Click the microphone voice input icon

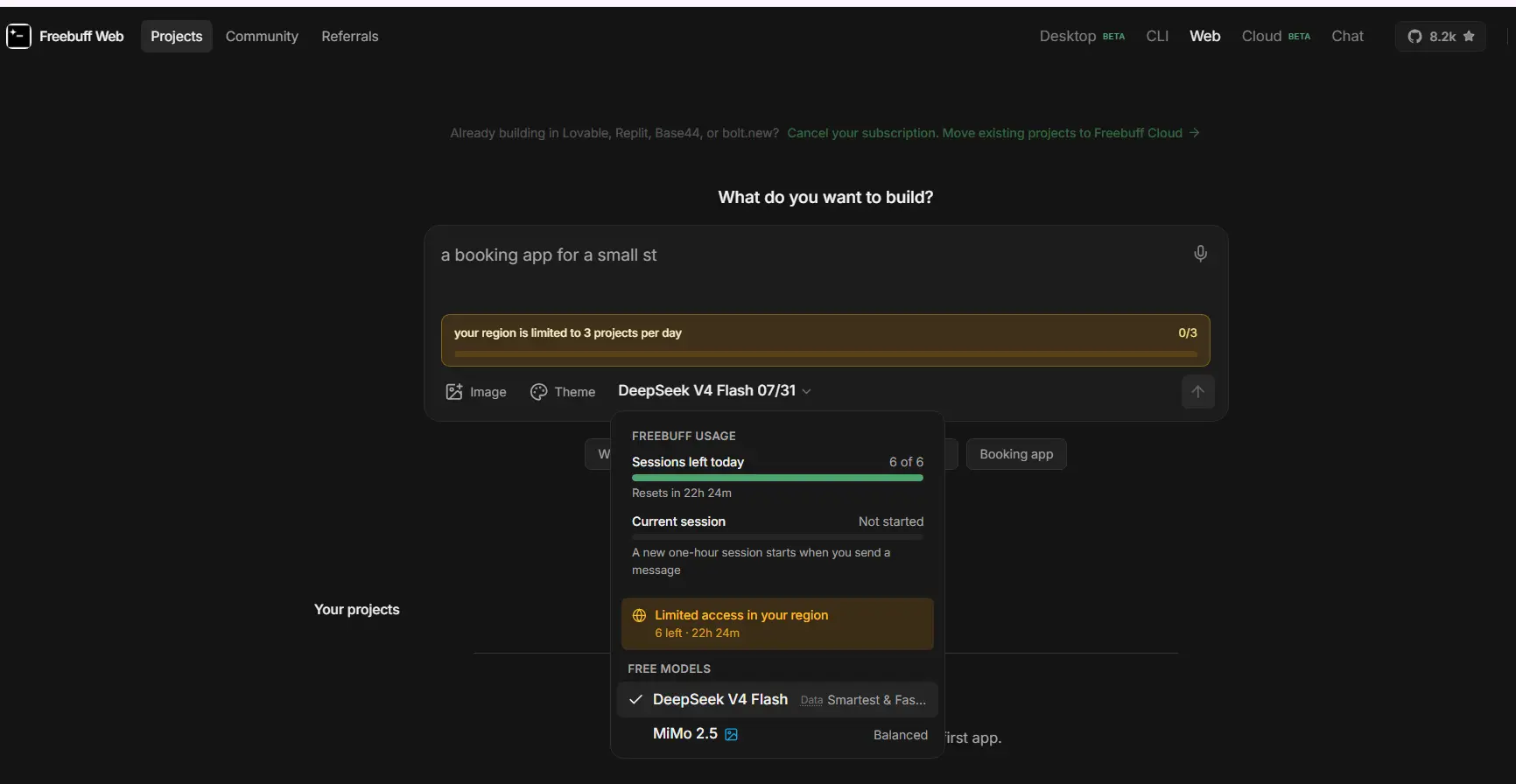click(1200, 254)
